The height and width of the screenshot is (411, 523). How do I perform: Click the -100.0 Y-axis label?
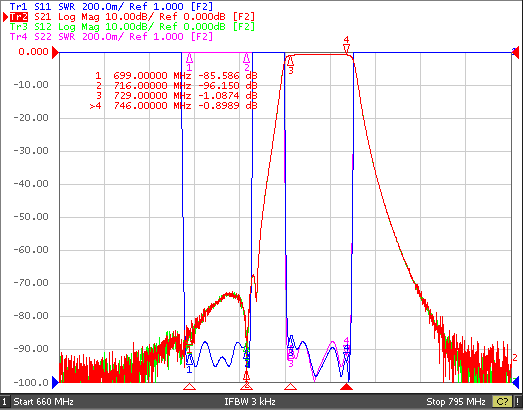point(31,382)
